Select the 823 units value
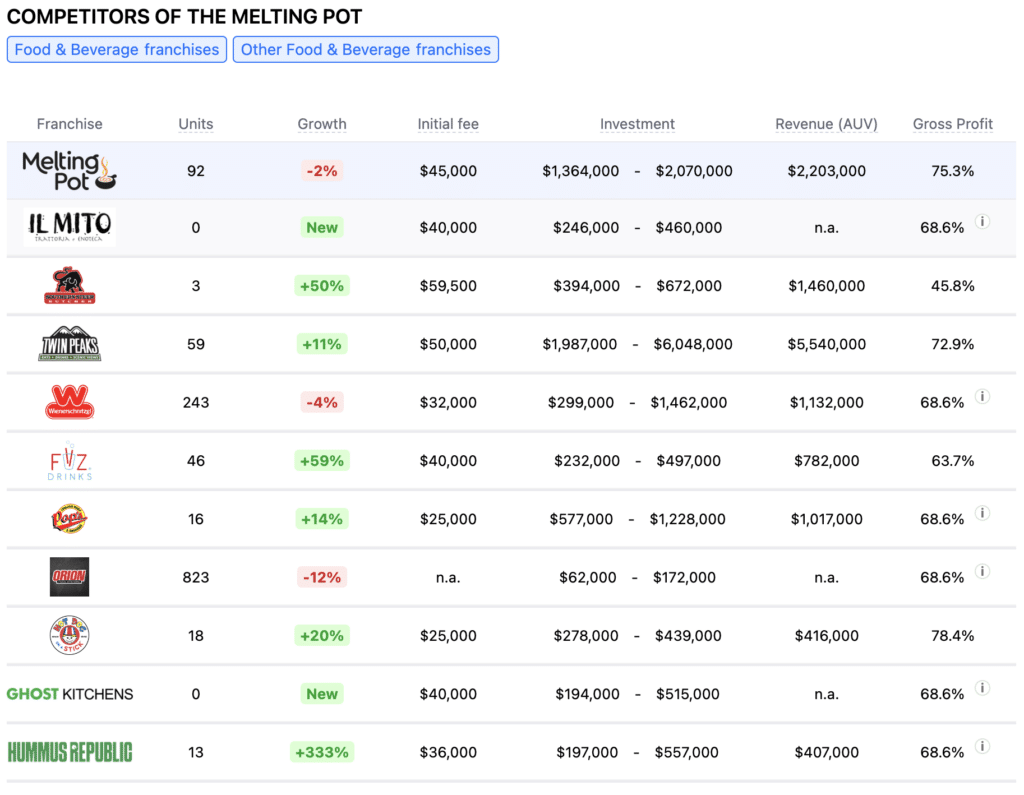The height and width of the screenshot is (795, 1024). point(196,577)
